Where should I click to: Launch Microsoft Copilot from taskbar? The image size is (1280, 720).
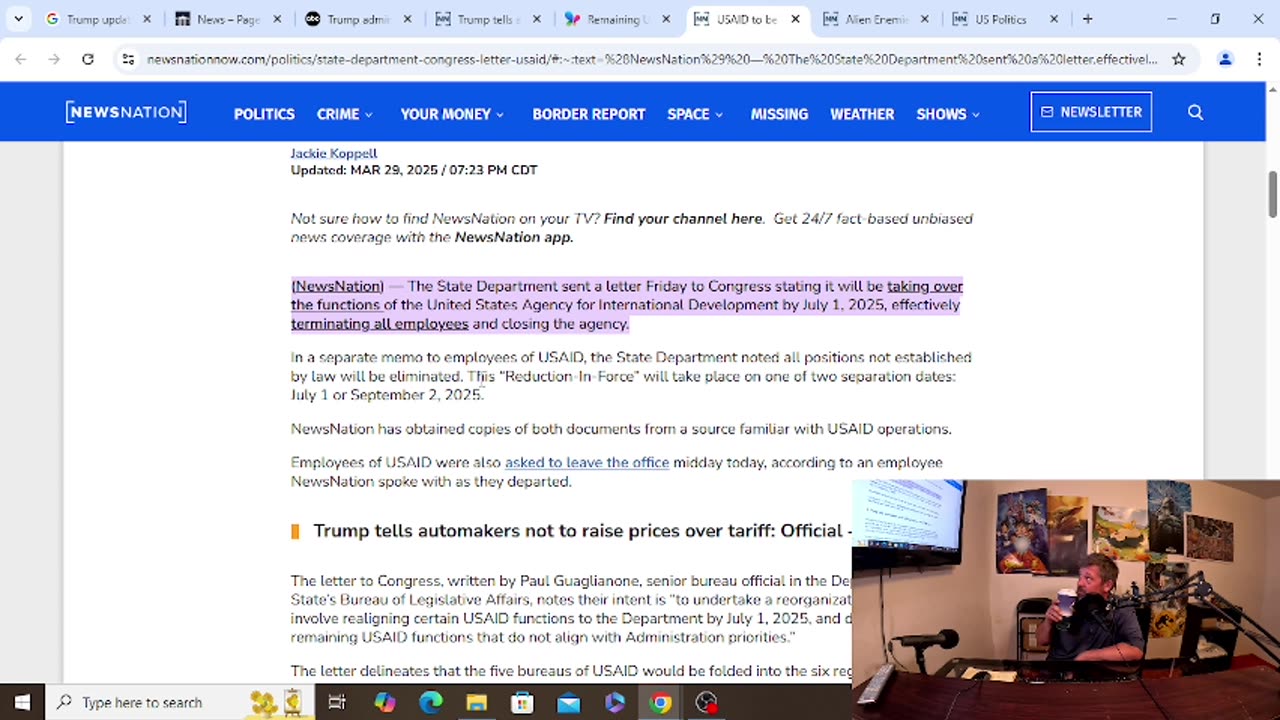pyautogui.click(x=385, y=702)
